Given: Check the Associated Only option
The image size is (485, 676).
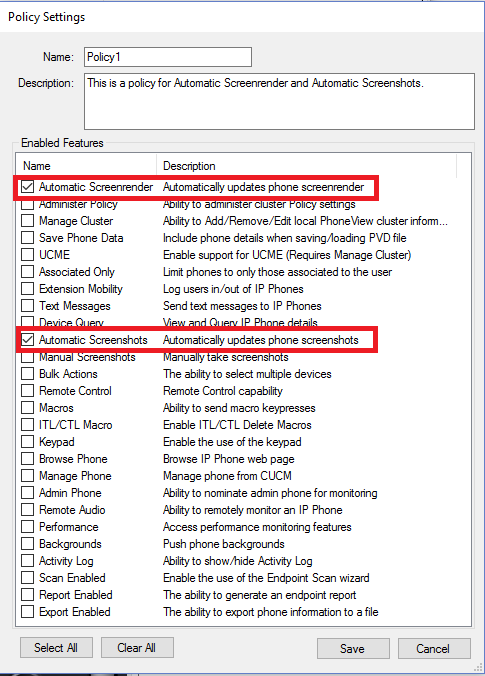Looking at the screenshot, I should [x=28, y=272].
